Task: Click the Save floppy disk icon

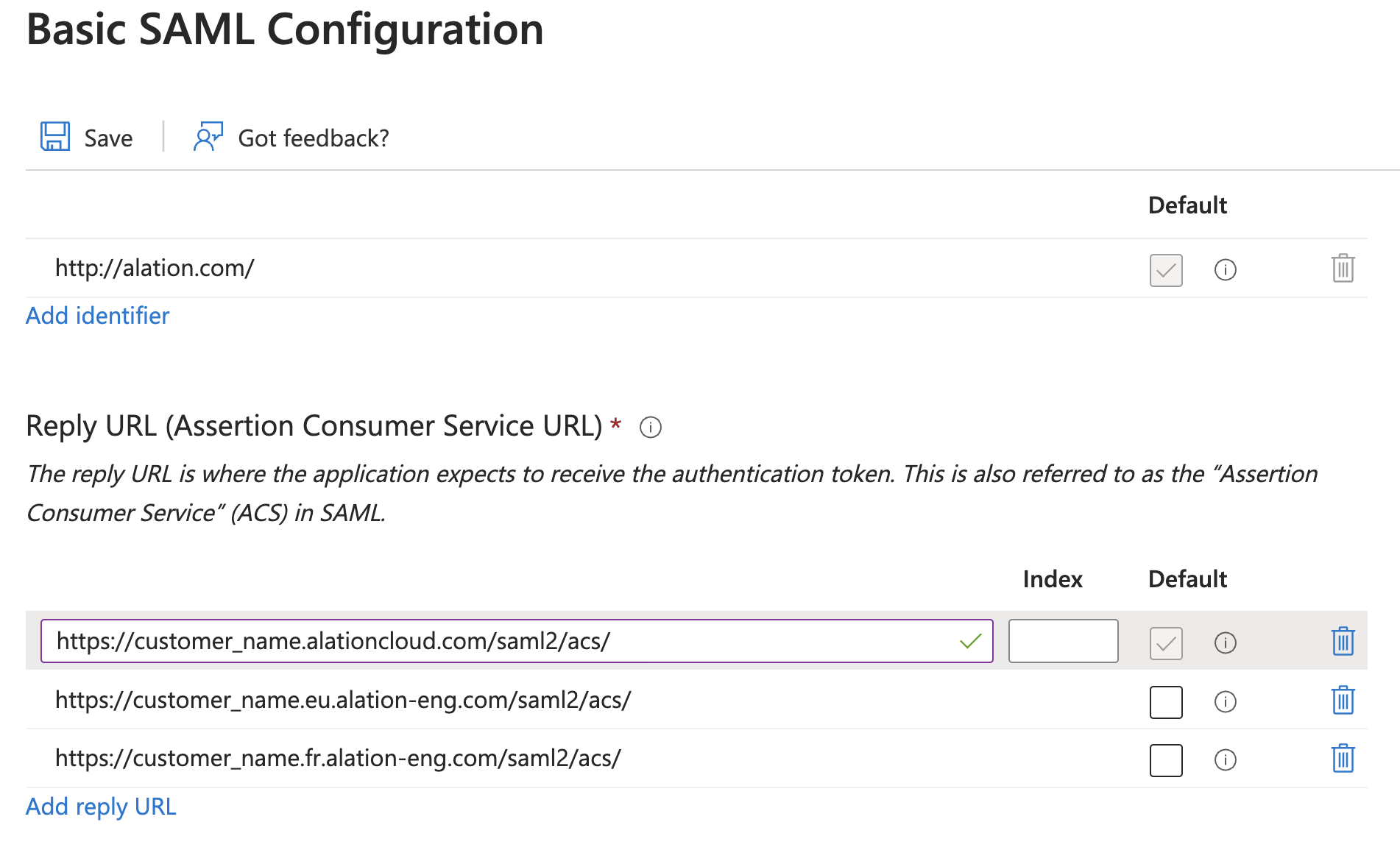Action: pos(55,137)
